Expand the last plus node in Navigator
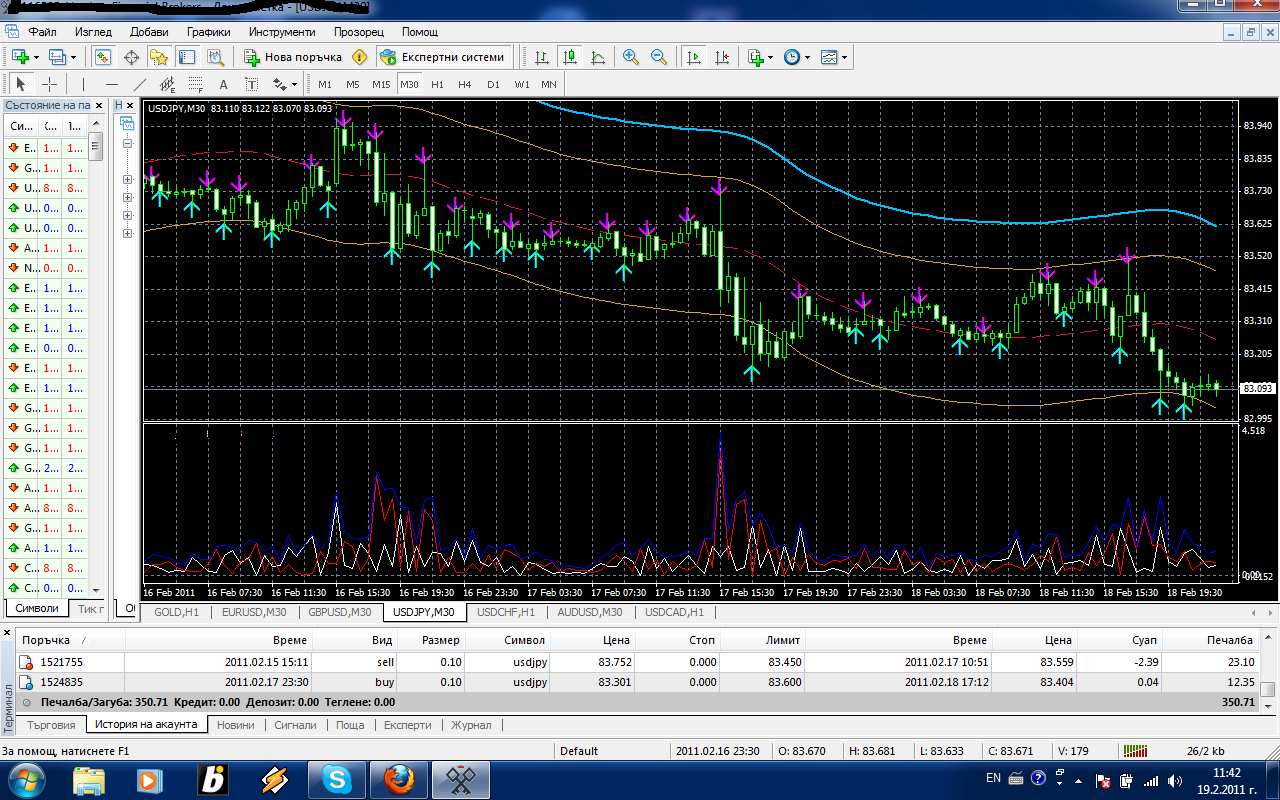Image resolution: width=1280 pixels, height=800 pixels. point(128,234)
